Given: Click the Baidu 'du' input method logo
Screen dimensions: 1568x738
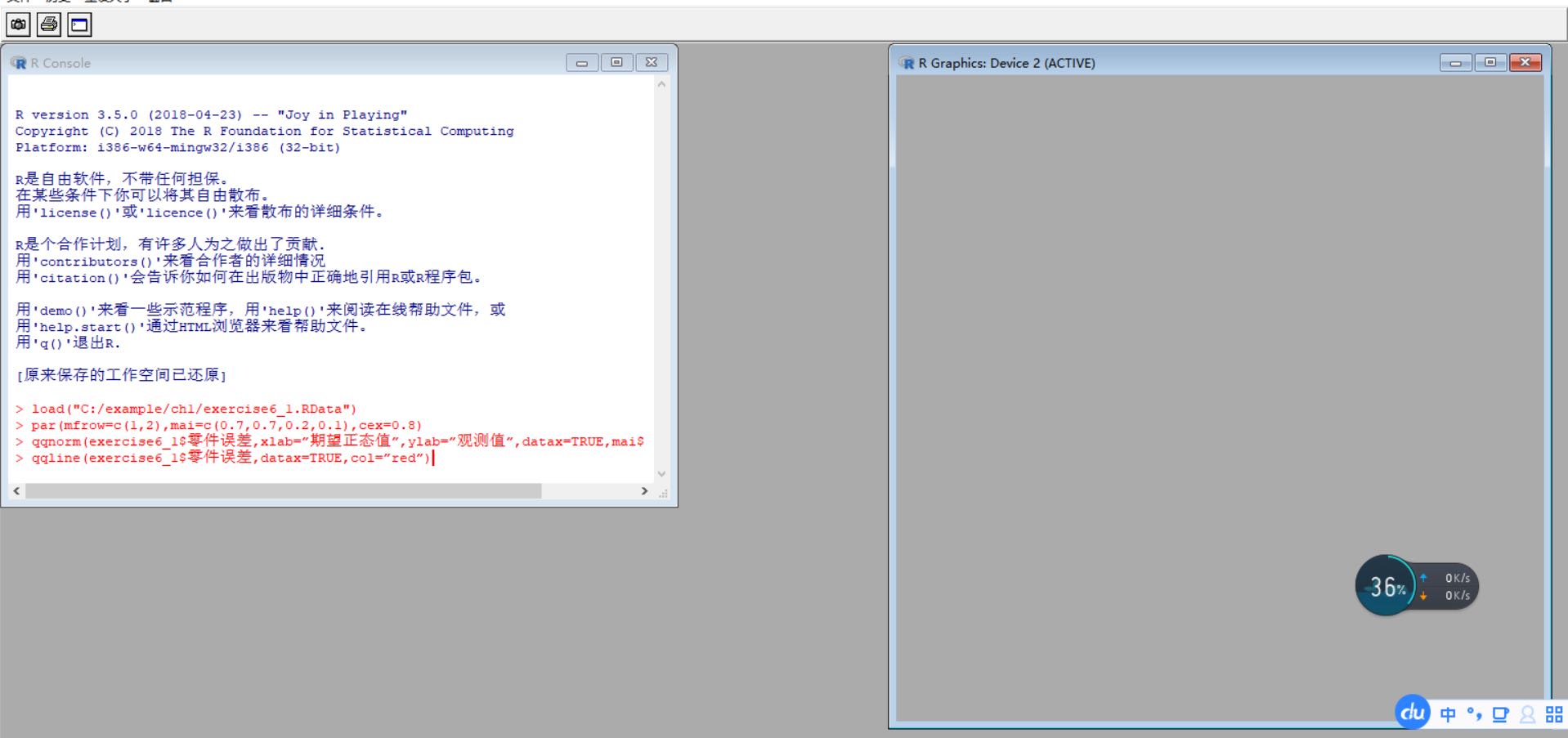Looking at the screenshot, I should (x=1413, y=713).
